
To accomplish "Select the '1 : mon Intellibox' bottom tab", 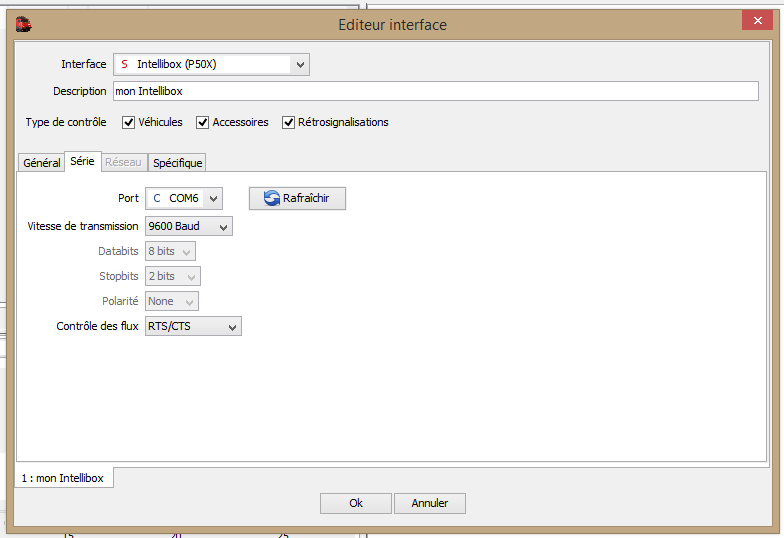I will pos(62,478).
